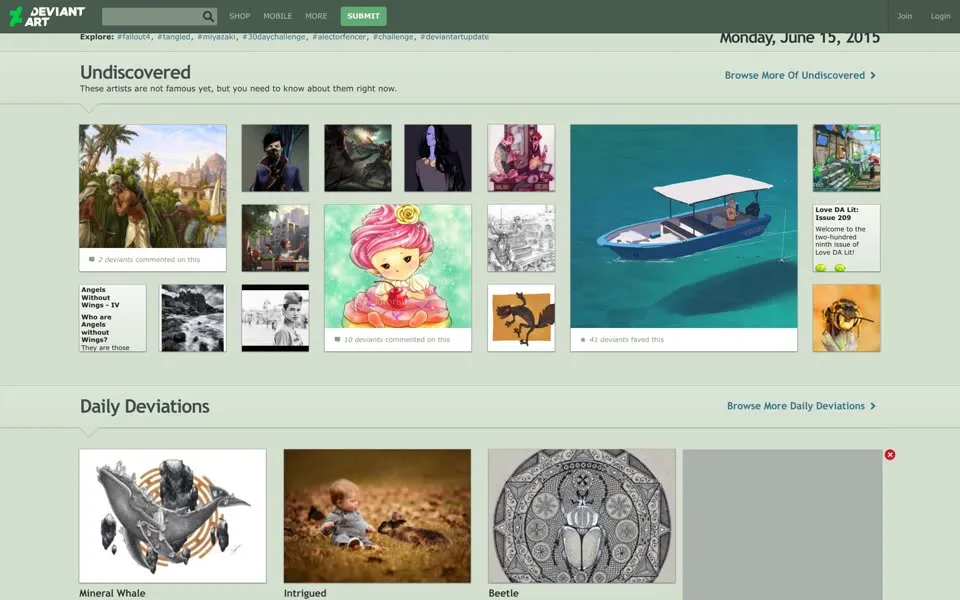Open the #fallout4 explore tag

tap(133, 37)
